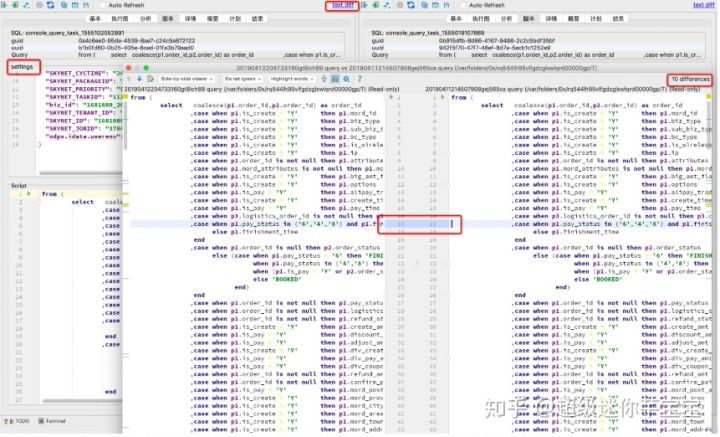Click the run arrow beside 'from (' in the Script panel
This screenshot has width=720, height=437.
point(28,194)
